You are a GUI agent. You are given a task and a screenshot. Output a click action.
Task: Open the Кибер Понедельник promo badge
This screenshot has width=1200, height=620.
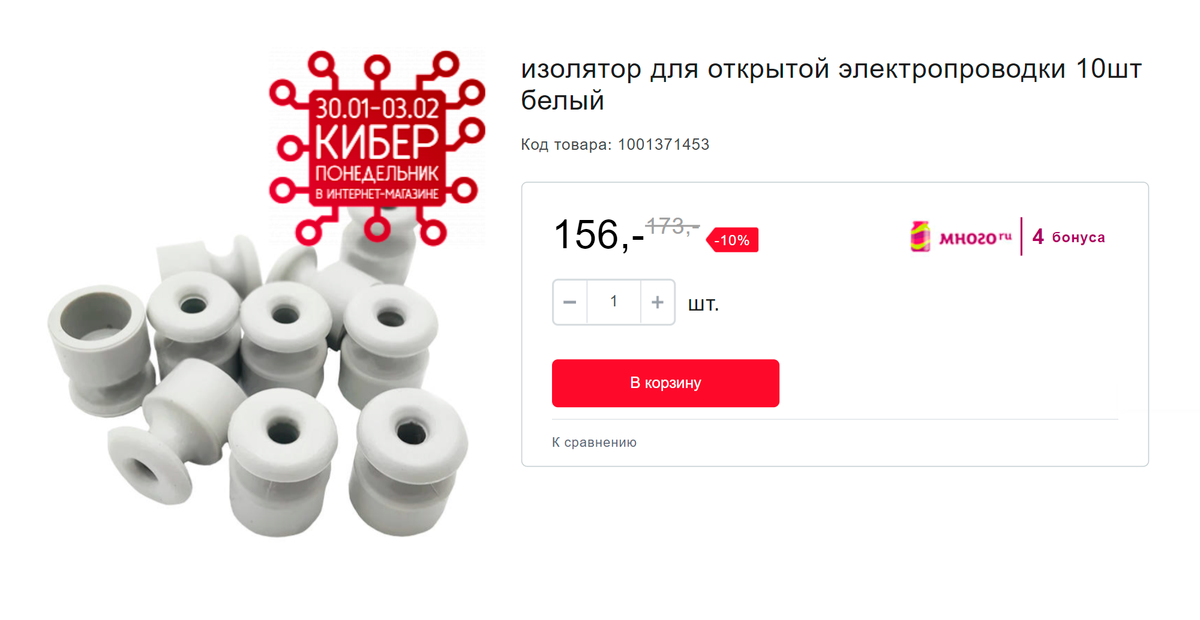point(376,146)
